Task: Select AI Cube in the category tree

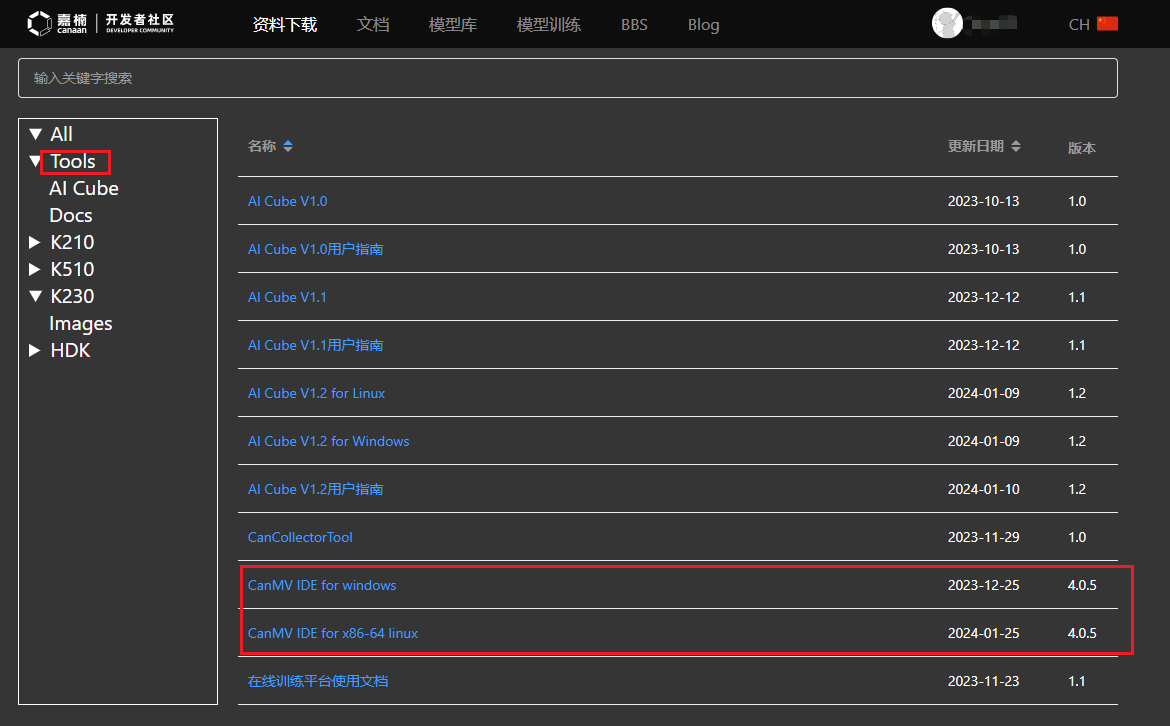Action: coord(84,188)
